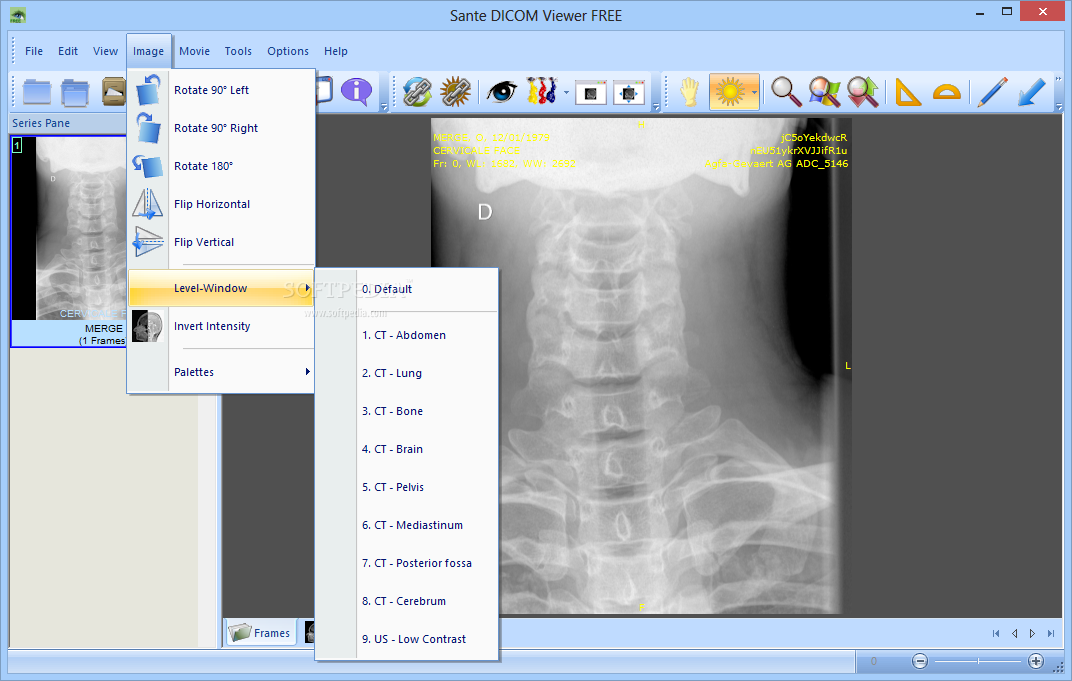Open the File menu
1072x681 pixels.
(34, 51)
